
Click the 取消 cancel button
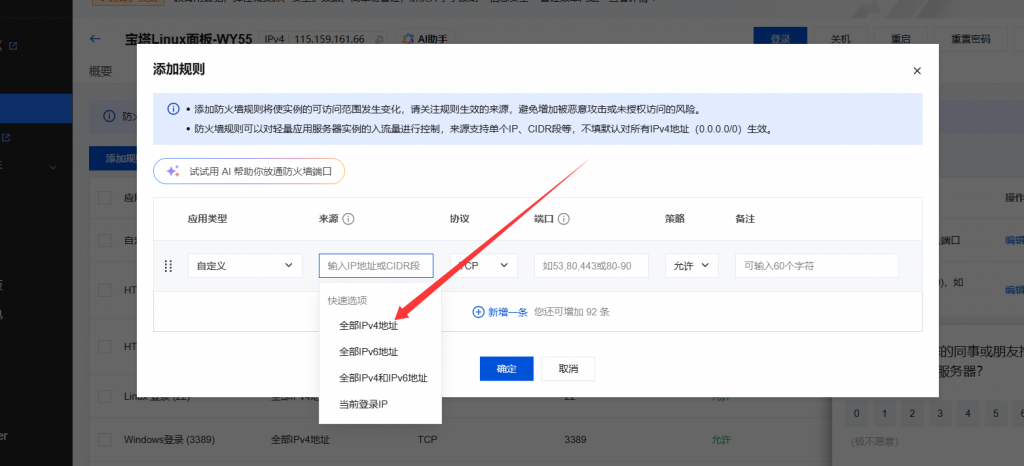pos(568,368)
